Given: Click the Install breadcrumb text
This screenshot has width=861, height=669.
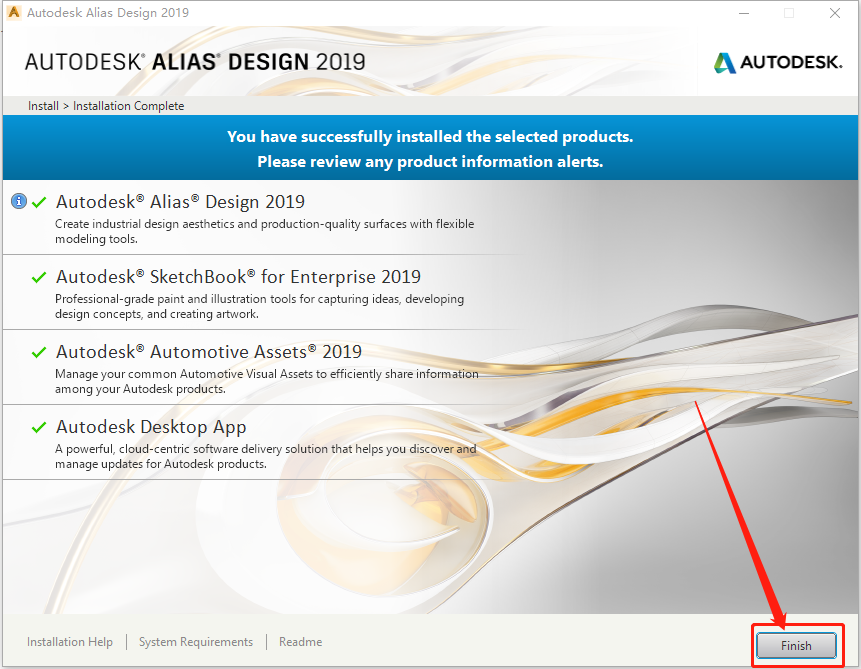Looking at the screenshot, I should coord(43,105).
